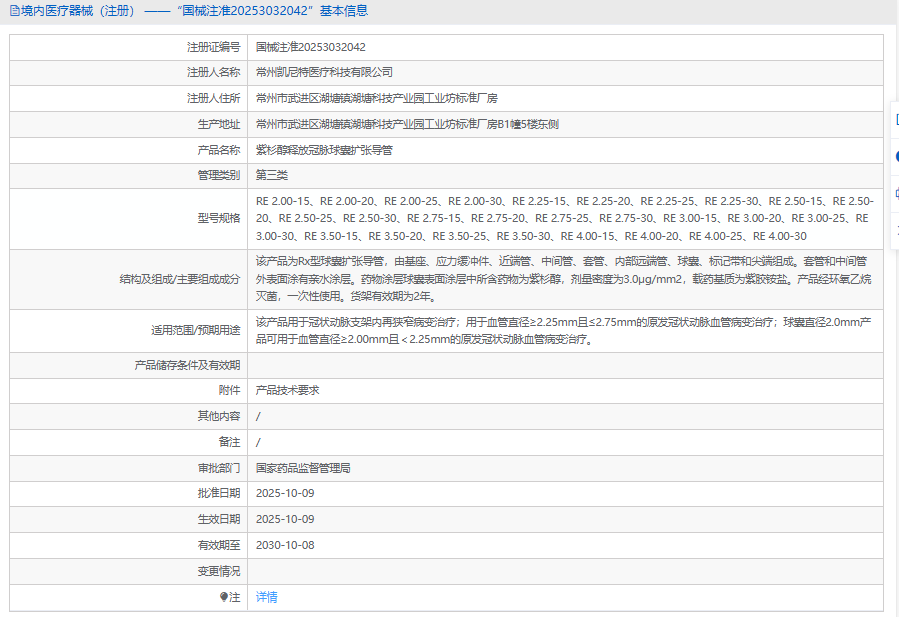Screen dimensions: 899x617
Task: Select product name 紫杉醇释放冠脉球囊扩张导管
Action: [x=325, y=150]
